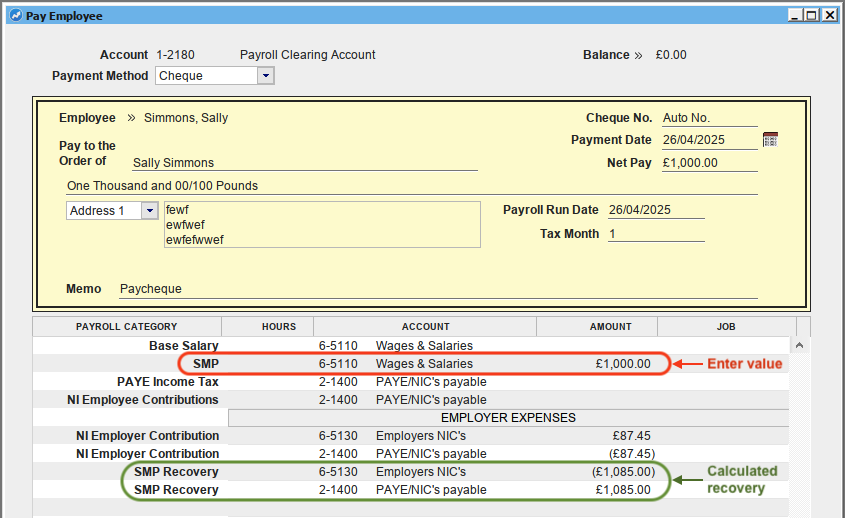Click the account number 1-2180
The height and width of the screenshot is (518, 845).
point(175,55)
